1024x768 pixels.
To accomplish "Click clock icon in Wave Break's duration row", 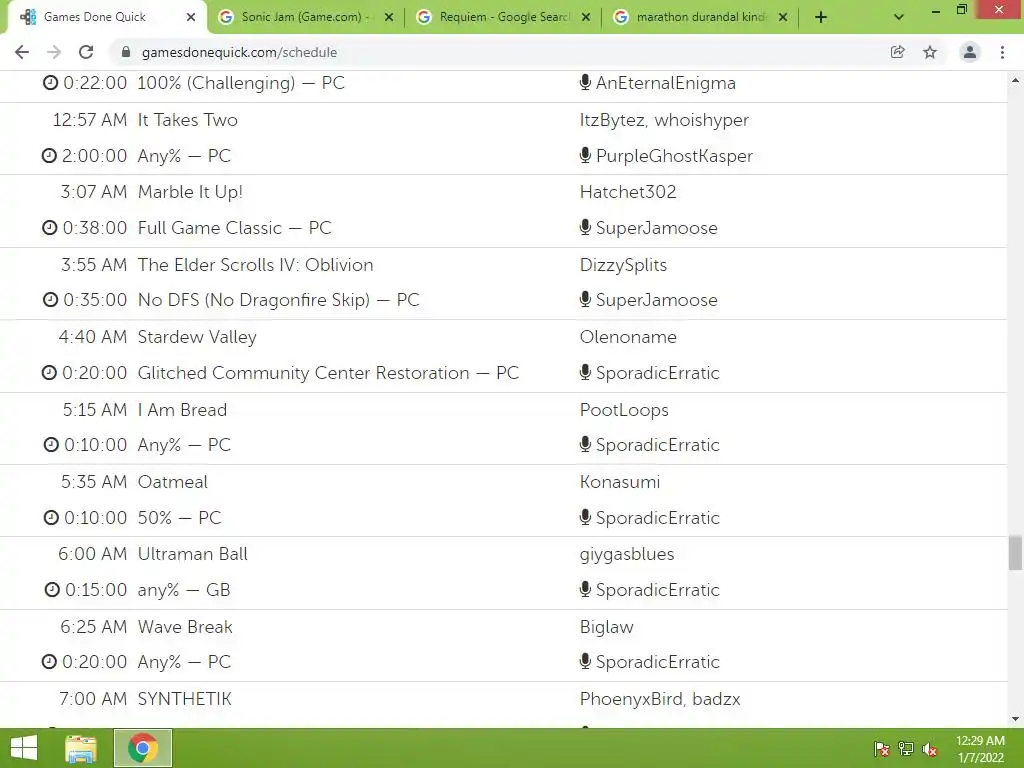I will pos(49,662).
